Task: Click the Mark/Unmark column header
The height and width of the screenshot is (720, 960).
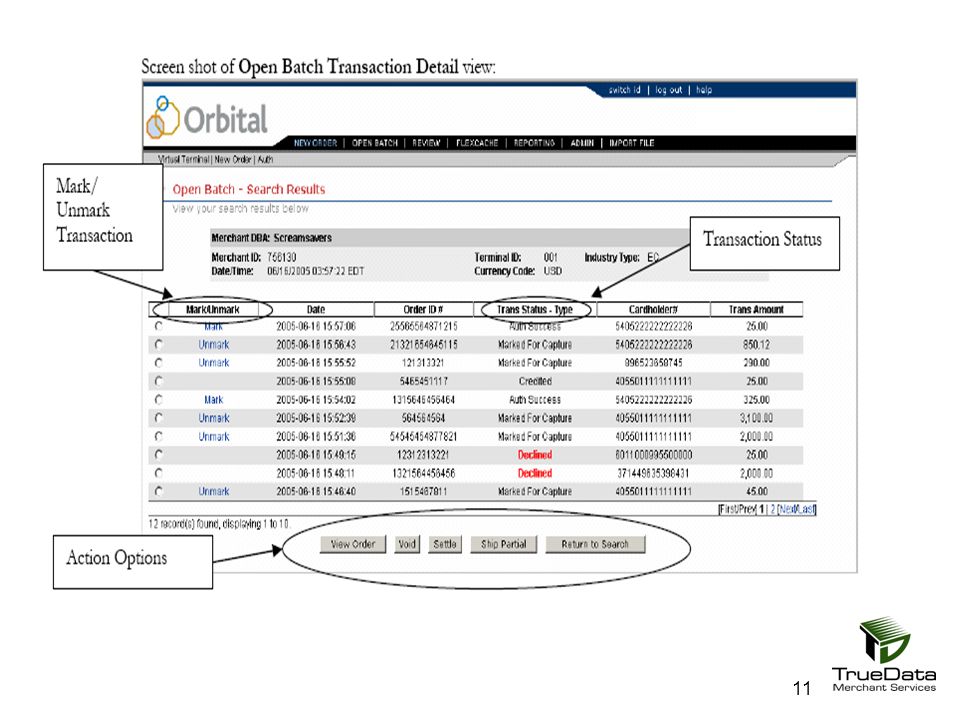Action: (212, 310)
